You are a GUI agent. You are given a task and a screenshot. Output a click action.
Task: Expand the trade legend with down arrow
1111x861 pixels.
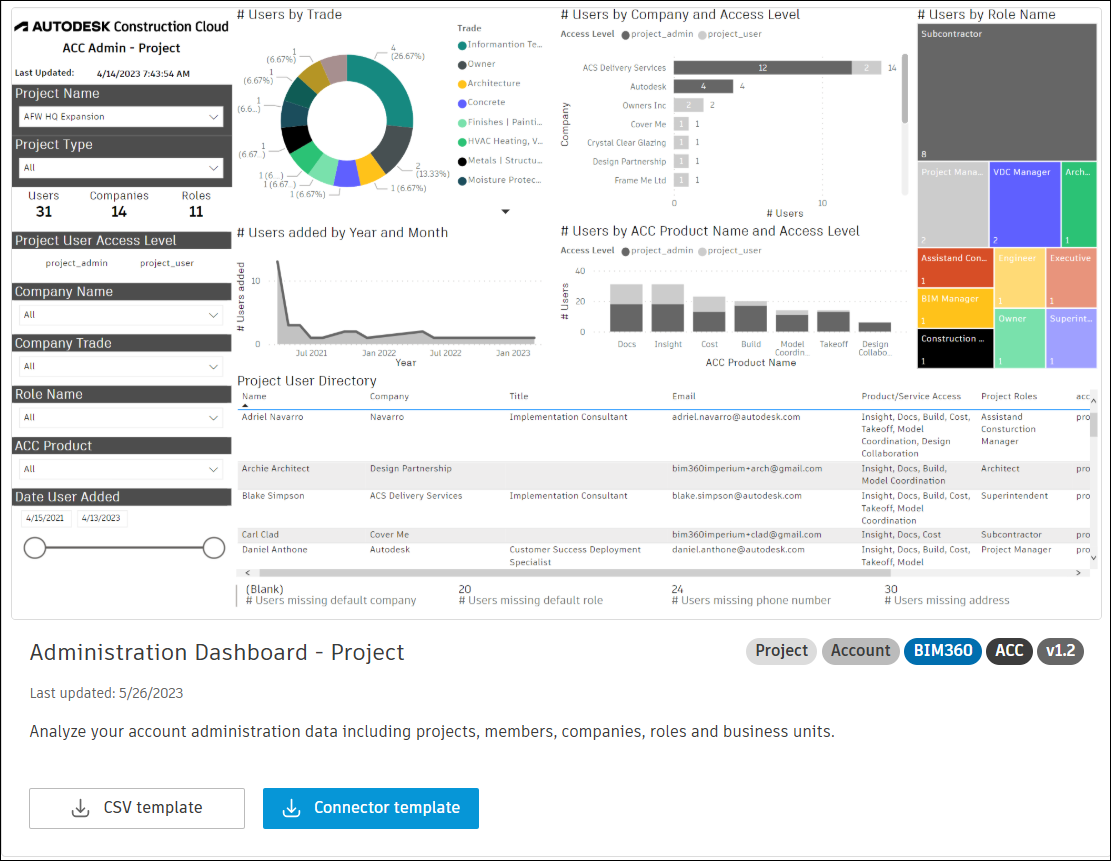505,211
